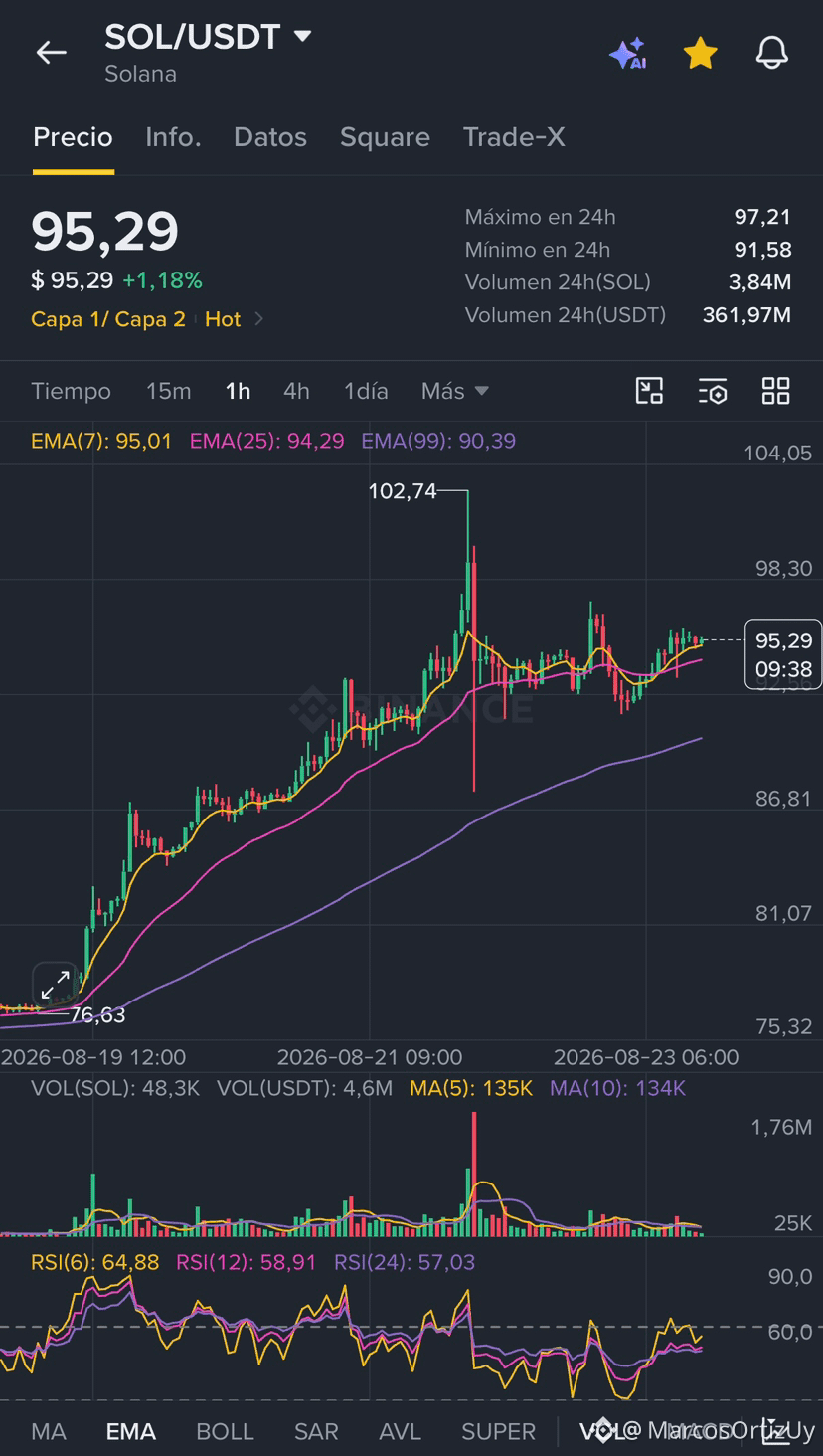Click the 102,74 high marker
This screenshot has height=1456, width=823.
pyautogui.click(x=403, y=490)
